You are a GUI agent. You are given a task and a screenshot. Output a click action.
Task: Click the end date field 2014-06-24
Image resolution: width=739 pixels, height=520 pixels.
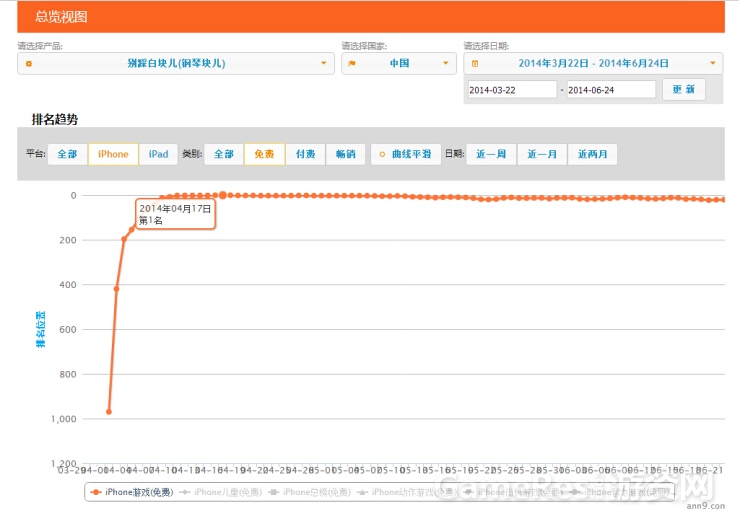(x=611, y=90)
